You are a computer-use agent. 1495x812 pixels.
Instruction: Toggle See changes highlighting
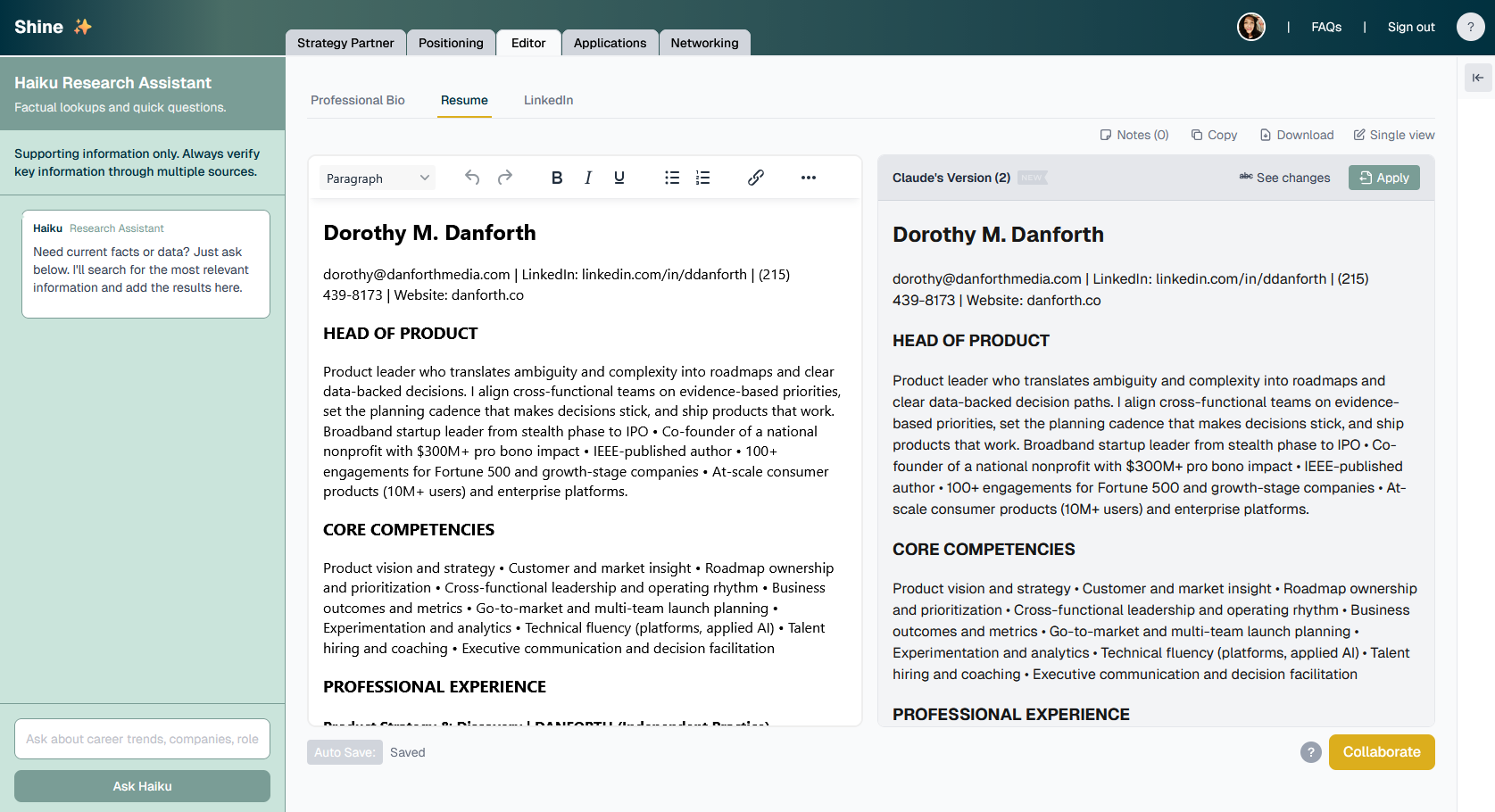tap(1284, 178)
